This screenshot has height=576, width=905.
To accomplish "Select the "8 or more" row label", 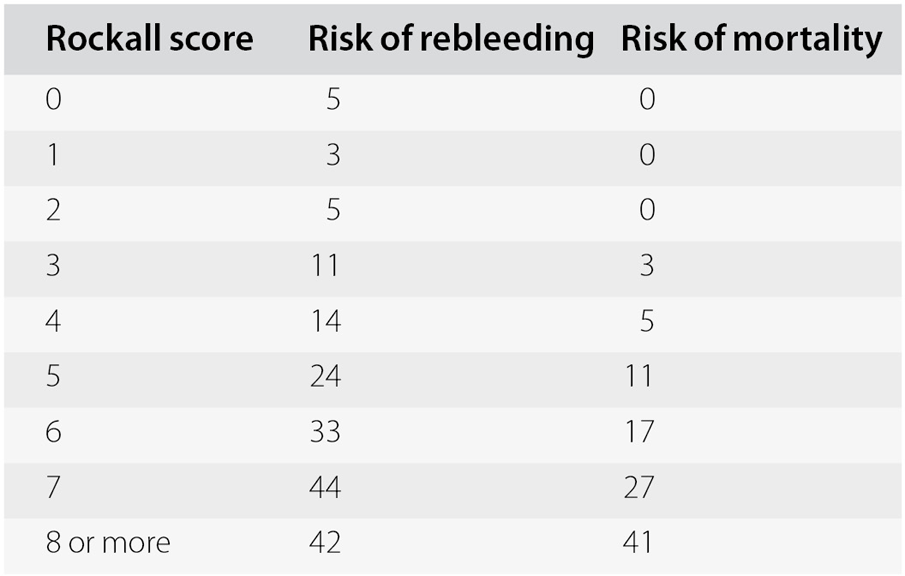I will [108, 542].
